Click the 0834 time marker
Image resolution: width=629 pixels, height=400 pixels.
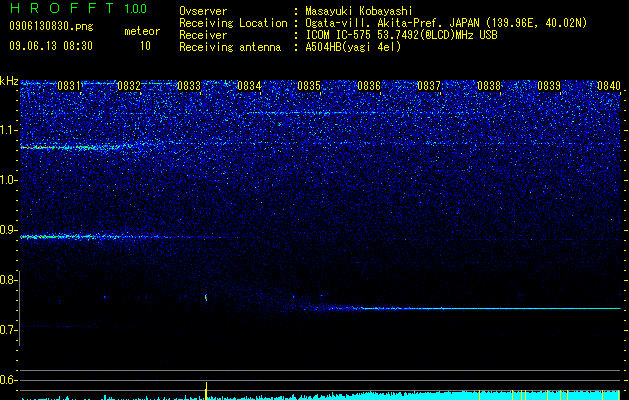[x=249, y=86]
